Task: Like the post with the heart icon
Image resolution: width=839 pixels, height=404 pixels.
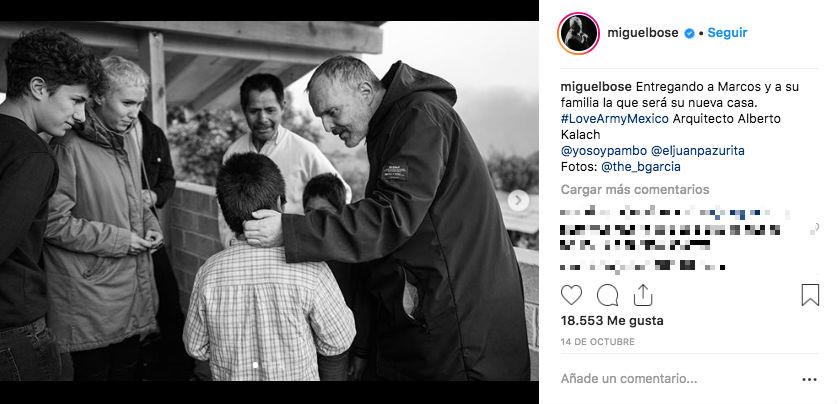Action: [x=571, y=295]
